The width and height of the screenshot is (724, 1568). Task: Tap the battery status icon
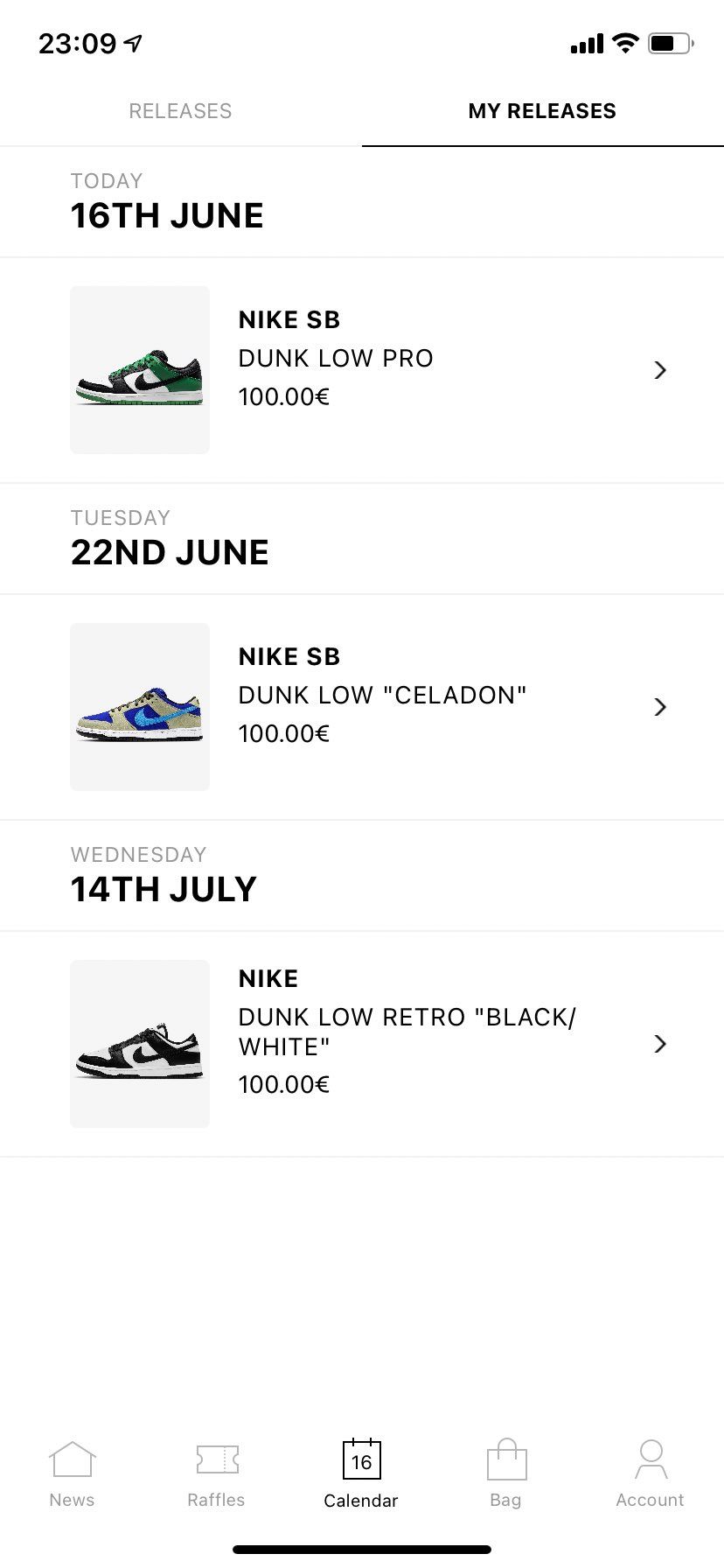point(671,43)
